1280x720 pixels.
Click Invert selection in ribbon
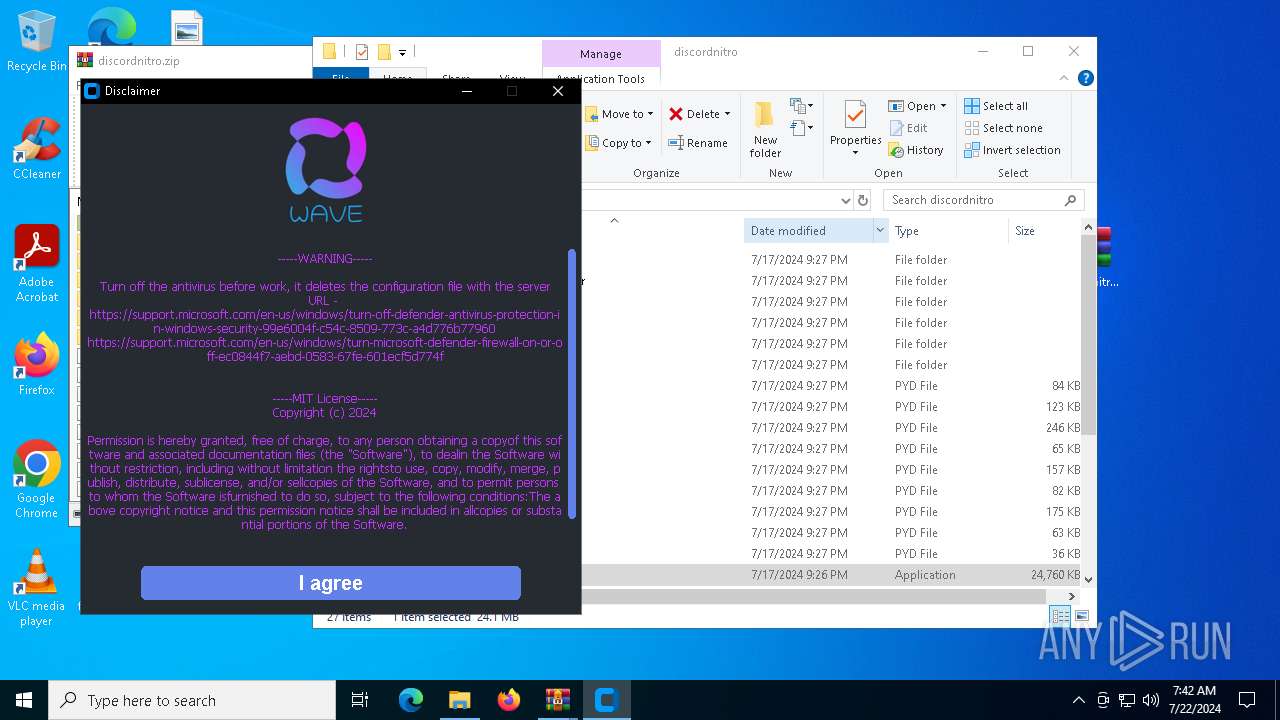[1012, 150]
